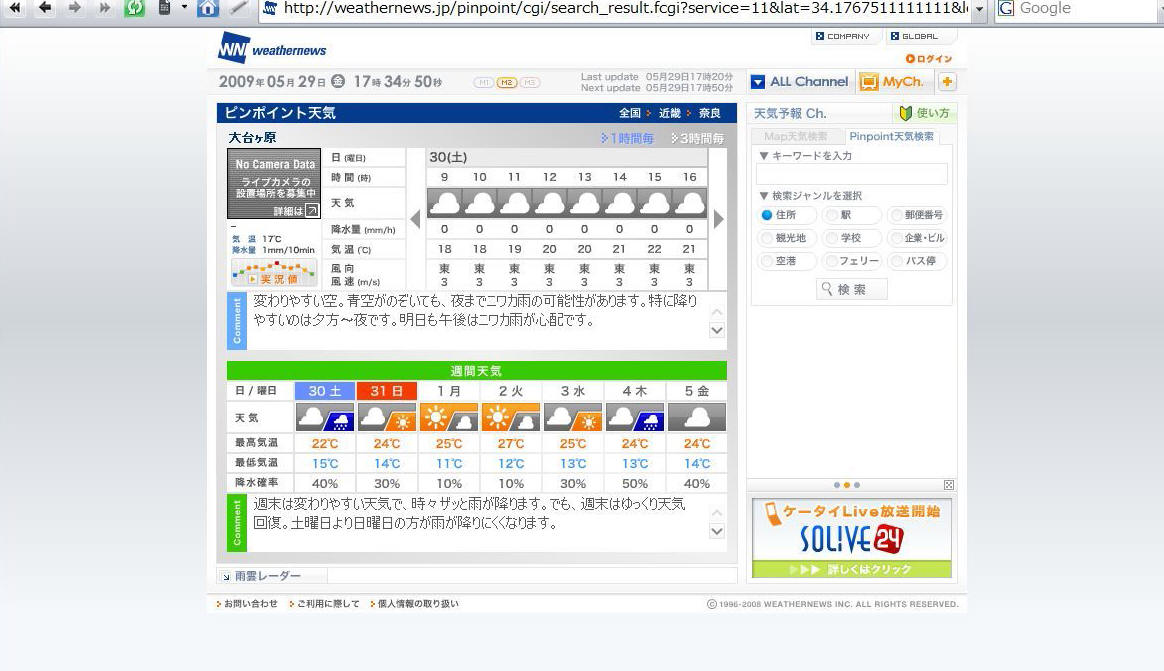
Task: Switch to the 1時間毎 hourly view
Action: click(x=627, y=138)
